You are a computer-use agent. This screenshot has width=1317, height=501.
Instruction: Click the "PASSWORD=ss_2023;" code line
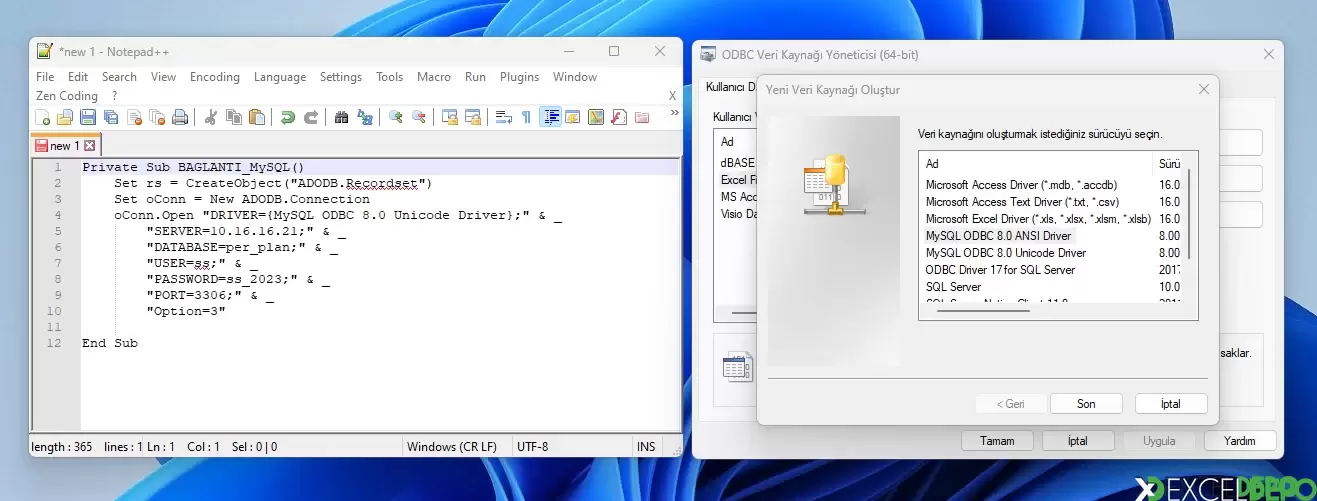(238, 279)
